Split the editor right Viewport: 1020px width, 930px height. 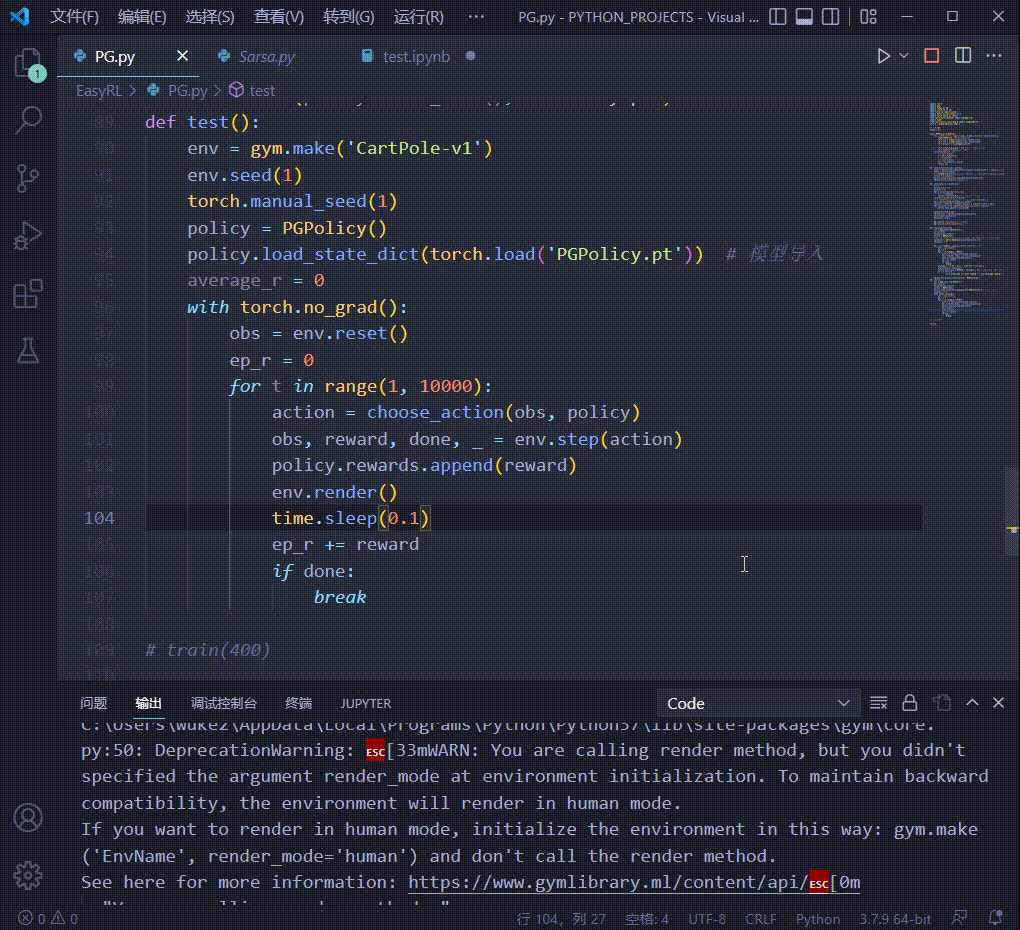(963, 56)
